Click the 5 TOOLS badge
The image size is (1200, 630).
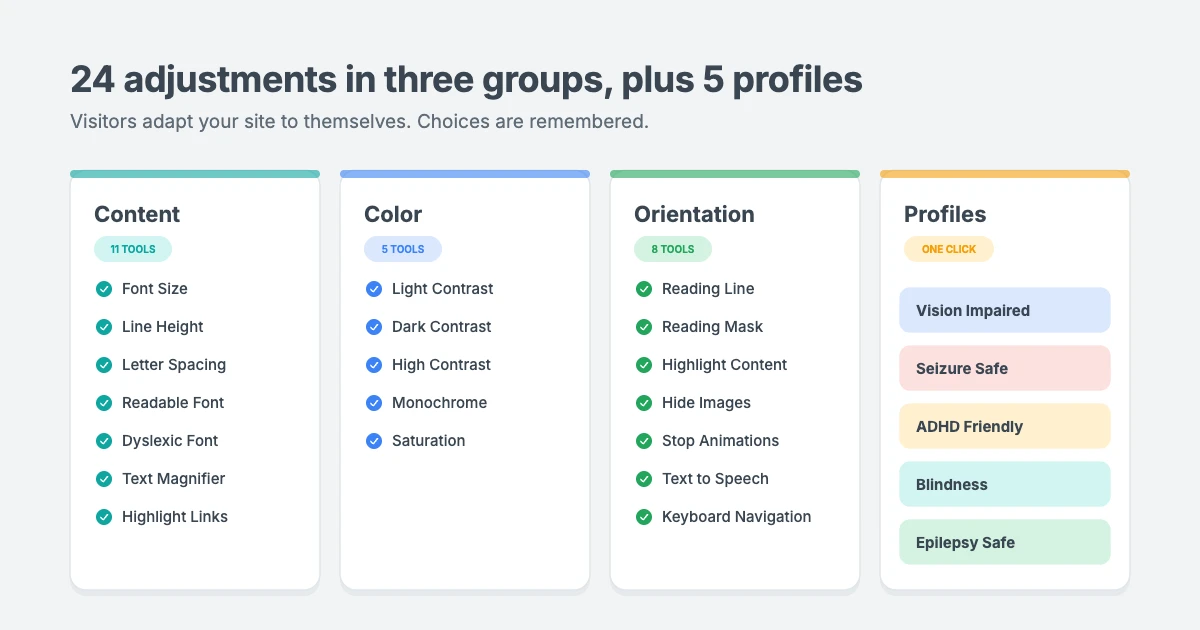pyautogui.click(x=403, y=249)
